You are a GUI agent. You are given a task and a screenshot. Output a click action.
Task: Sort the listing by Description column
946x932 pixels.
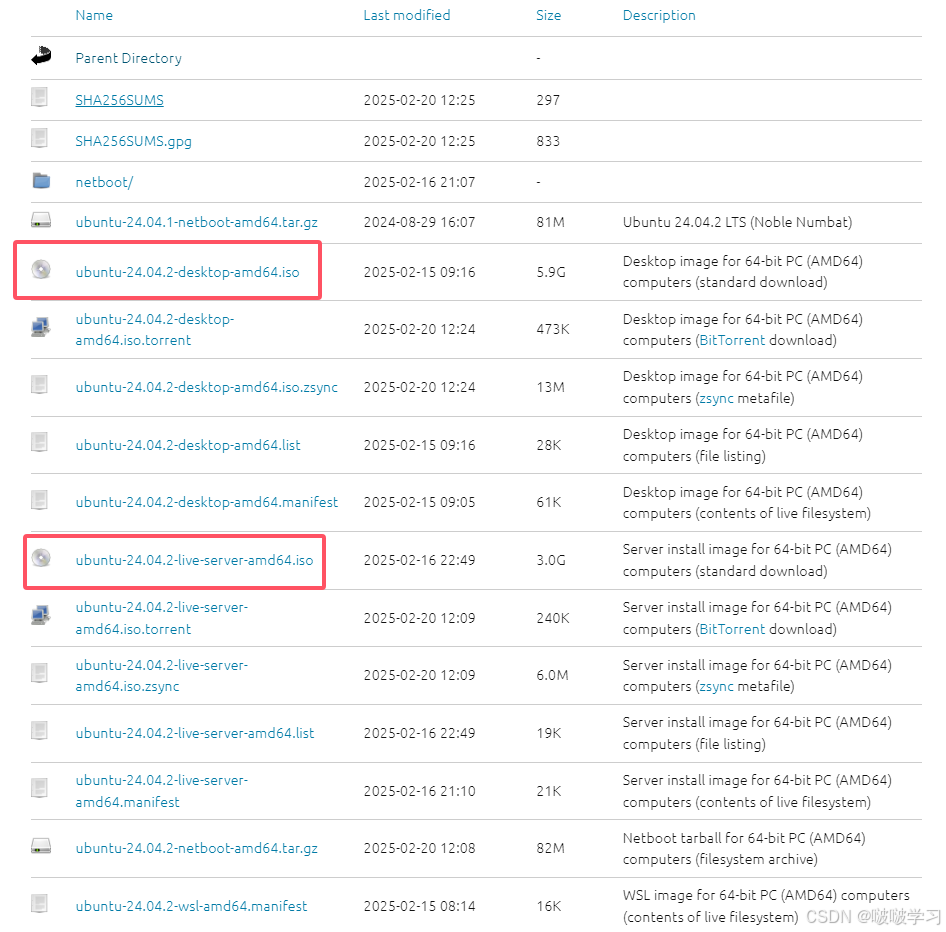click(659, 15)
